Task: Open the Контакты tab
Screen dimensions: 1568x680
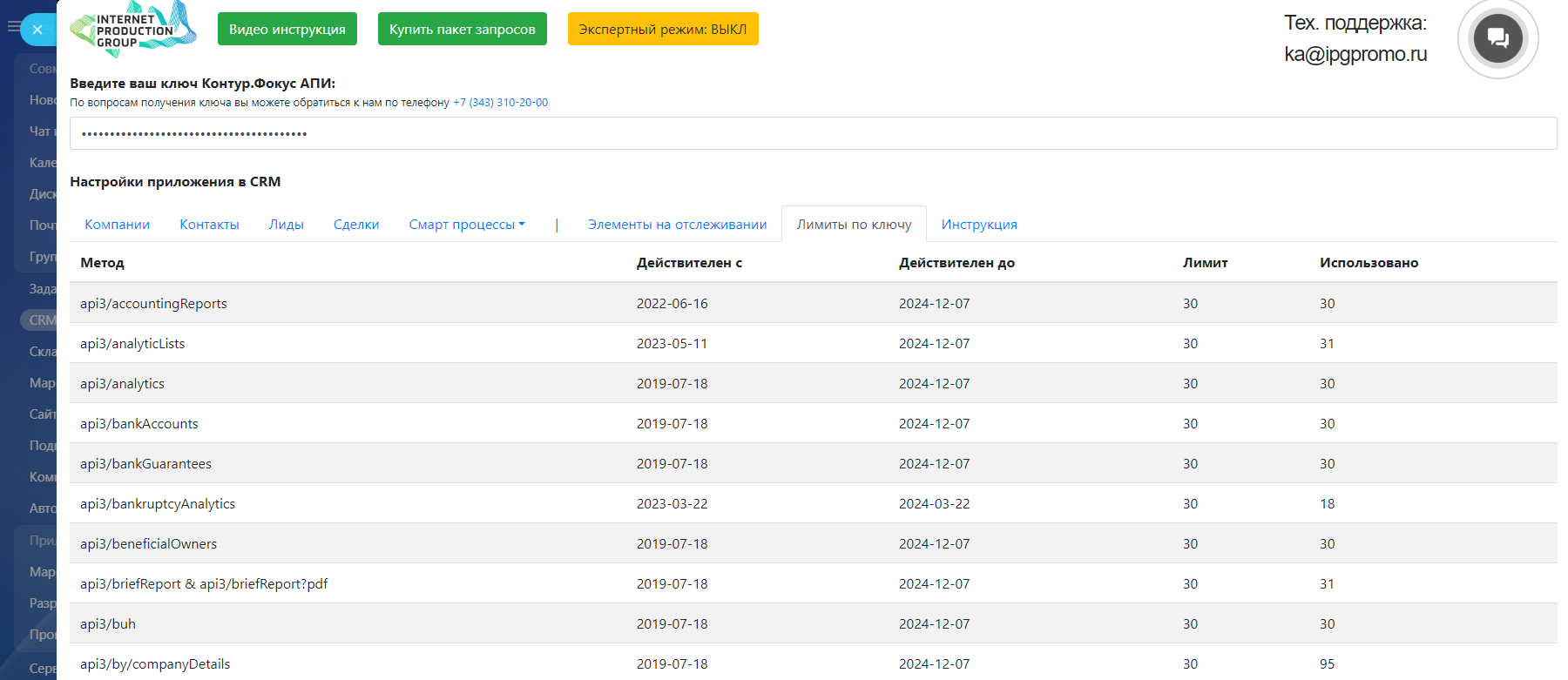Action: [x=209, y=225]
